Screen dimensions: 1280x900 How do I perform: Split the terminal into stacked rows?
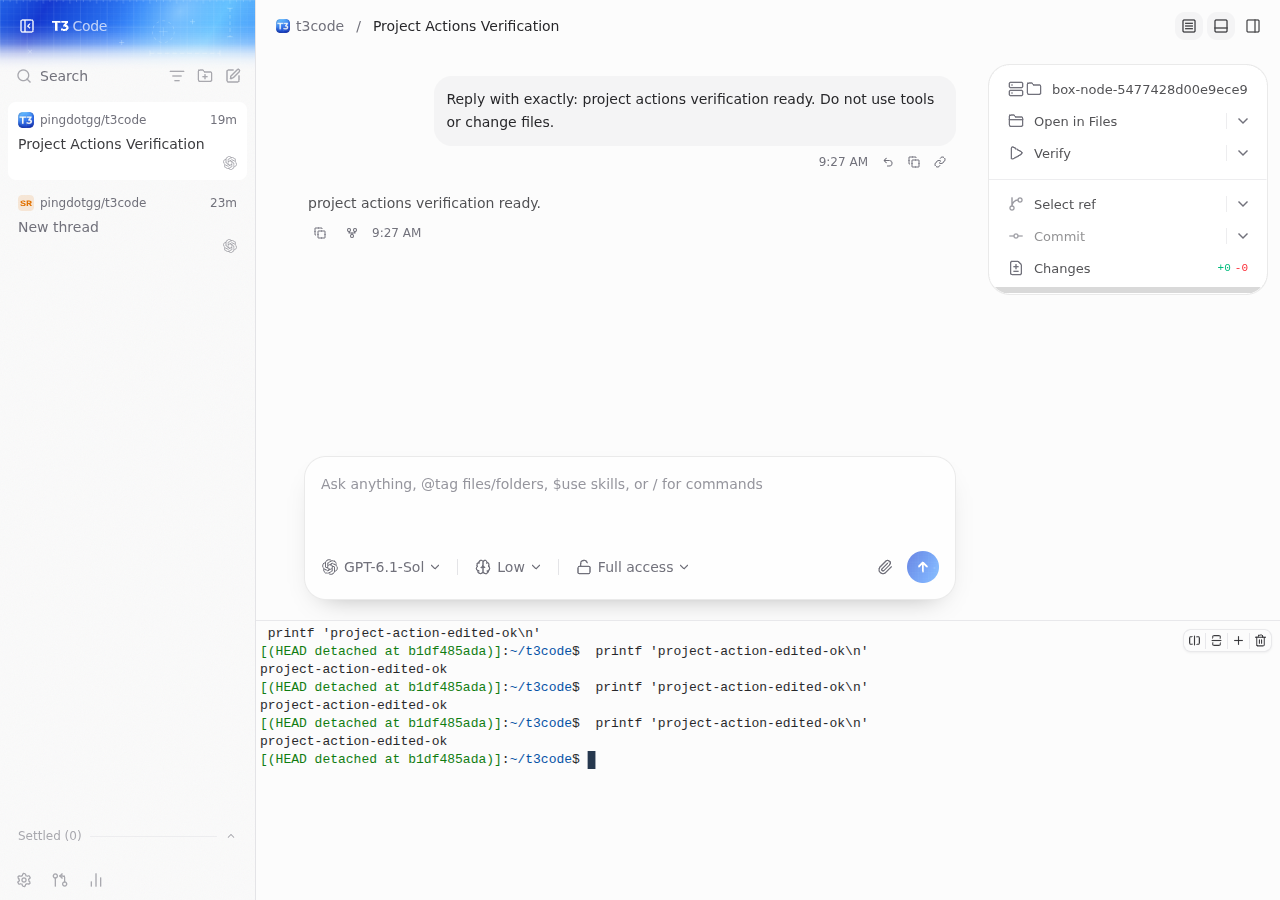[1216, 640]
